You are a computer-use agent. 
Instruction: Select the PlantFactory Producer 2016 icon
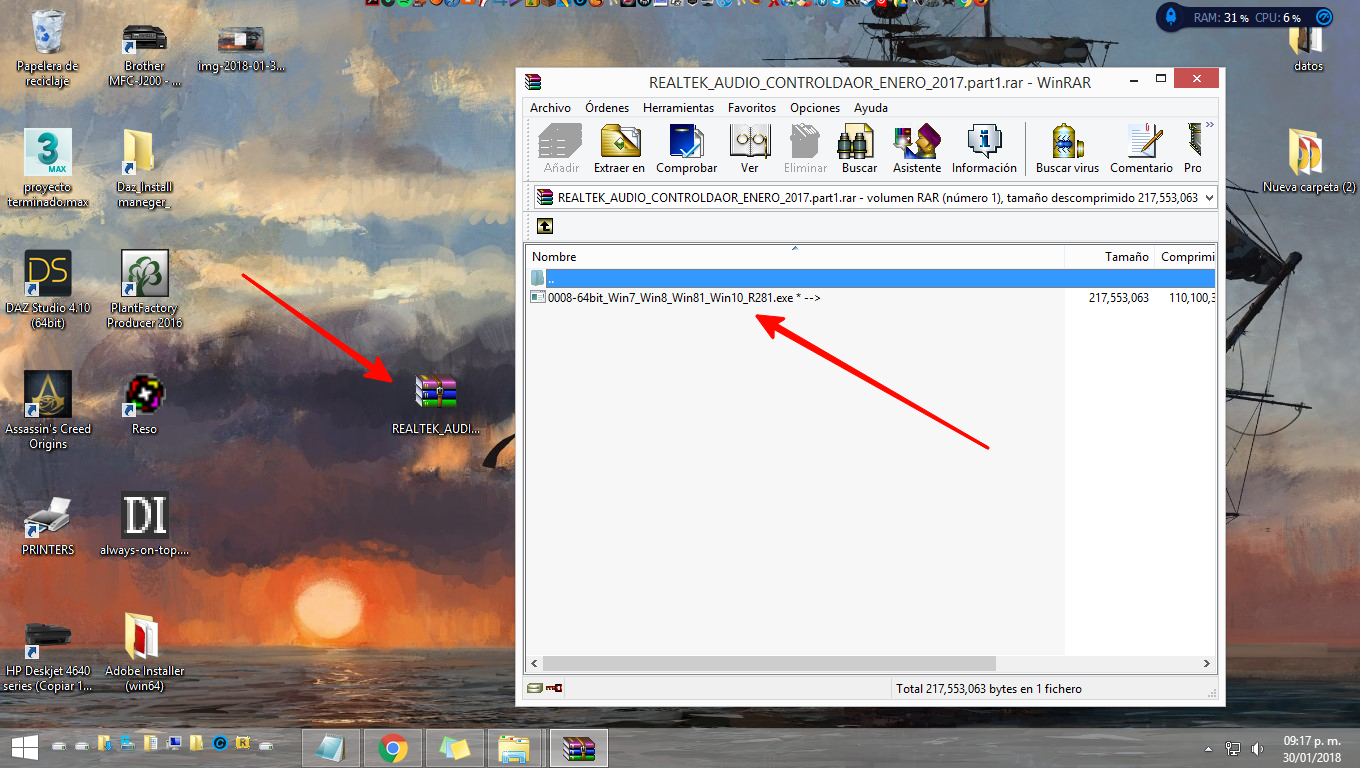(x=145, y=289)
